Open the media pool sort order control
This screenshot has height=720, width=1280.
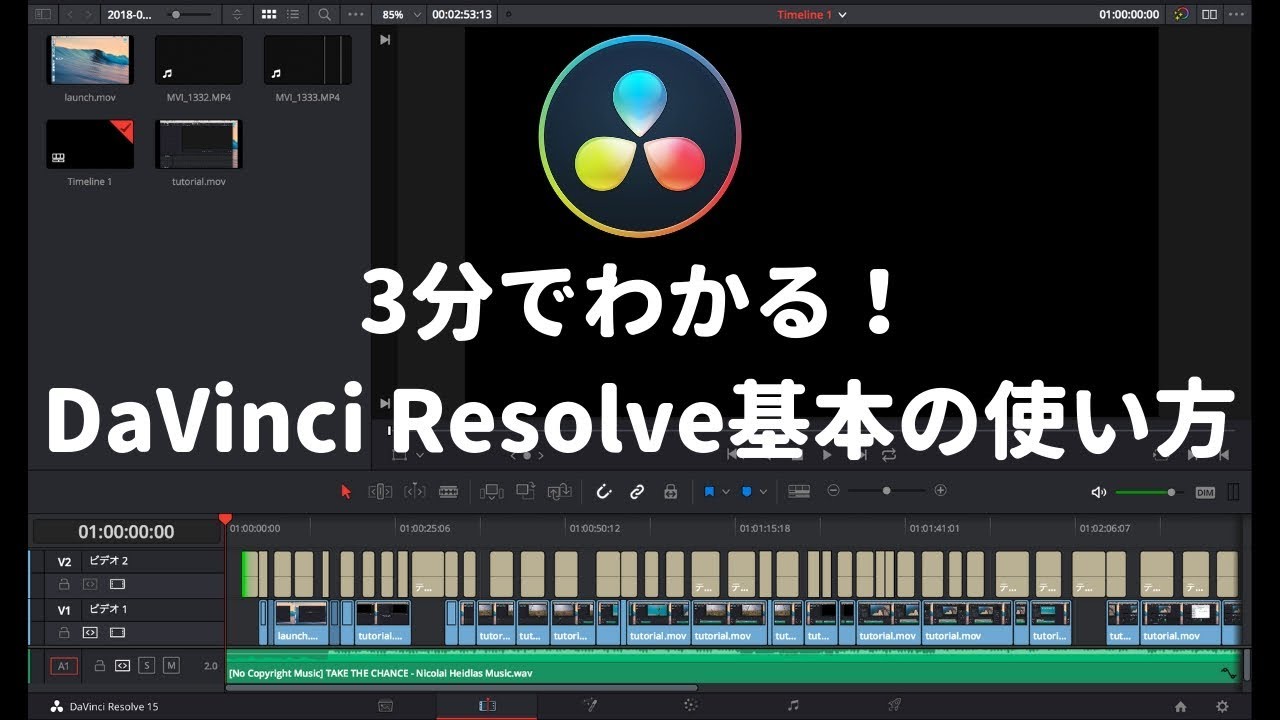point(237,15)
